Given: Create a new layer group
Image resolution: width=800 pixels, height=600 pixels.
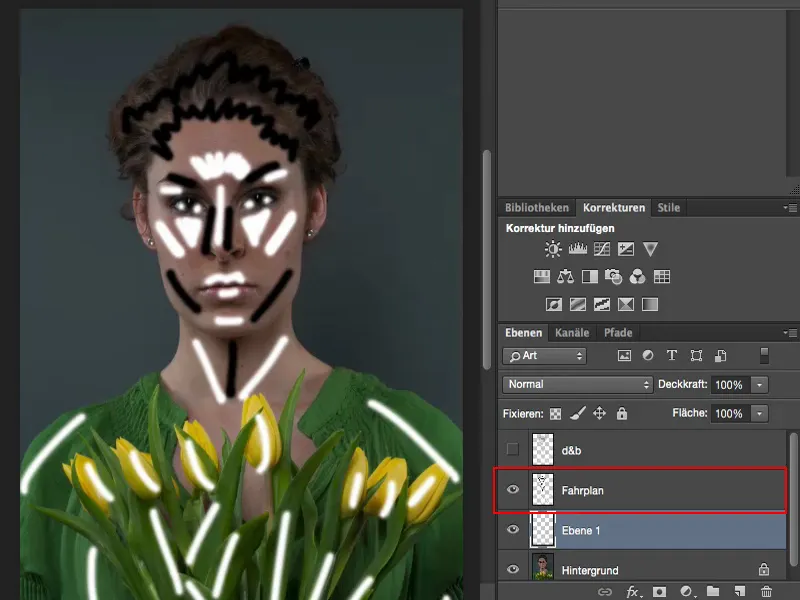Looking at the screenshot, I should coord(713,591).
